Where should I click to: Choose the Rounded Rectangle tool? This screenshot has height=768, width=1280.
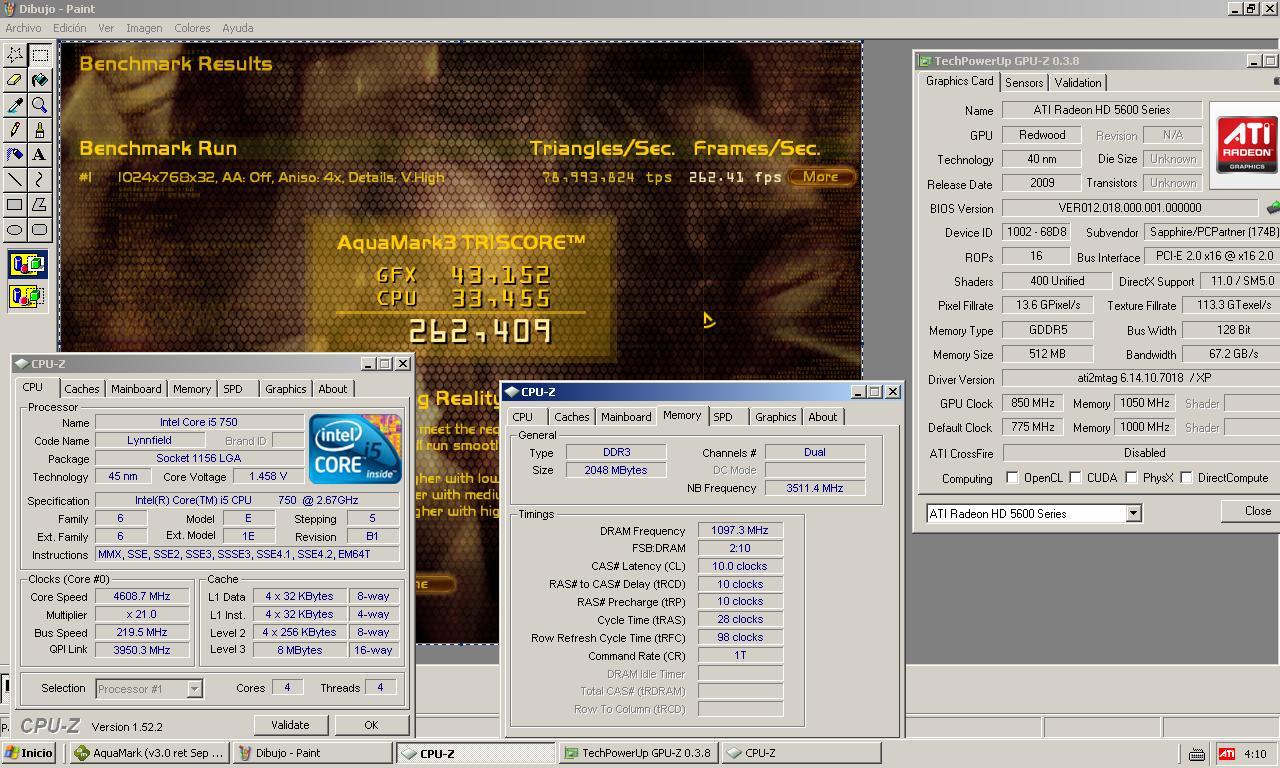pyautogui.click(x=40, y=230)
